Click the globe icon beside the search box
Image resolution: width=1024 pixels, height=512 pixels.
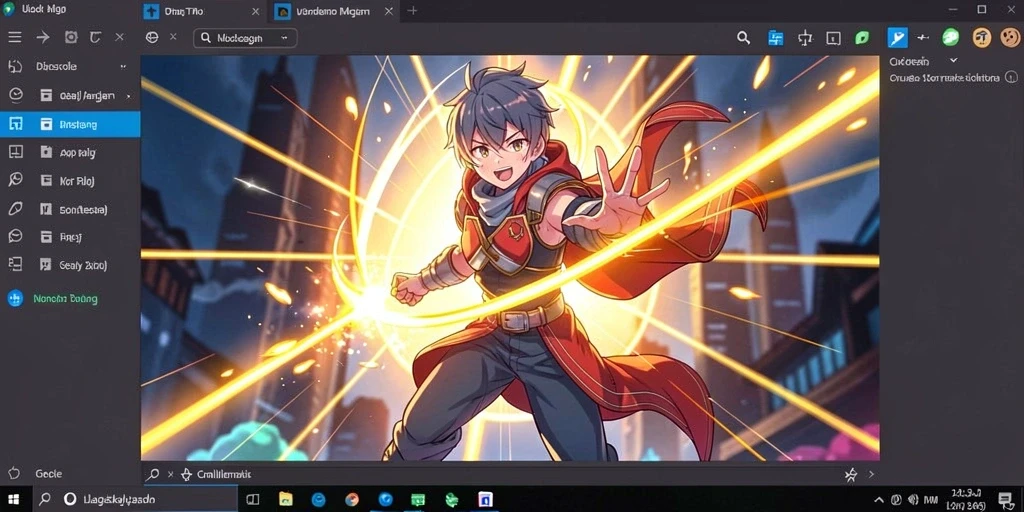[x=152, y=37]
